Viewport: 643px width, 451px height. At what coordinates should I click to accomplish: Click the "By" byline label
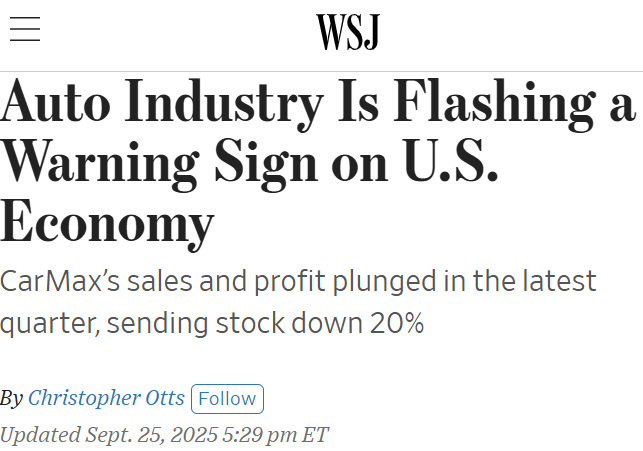coord(11,398)
